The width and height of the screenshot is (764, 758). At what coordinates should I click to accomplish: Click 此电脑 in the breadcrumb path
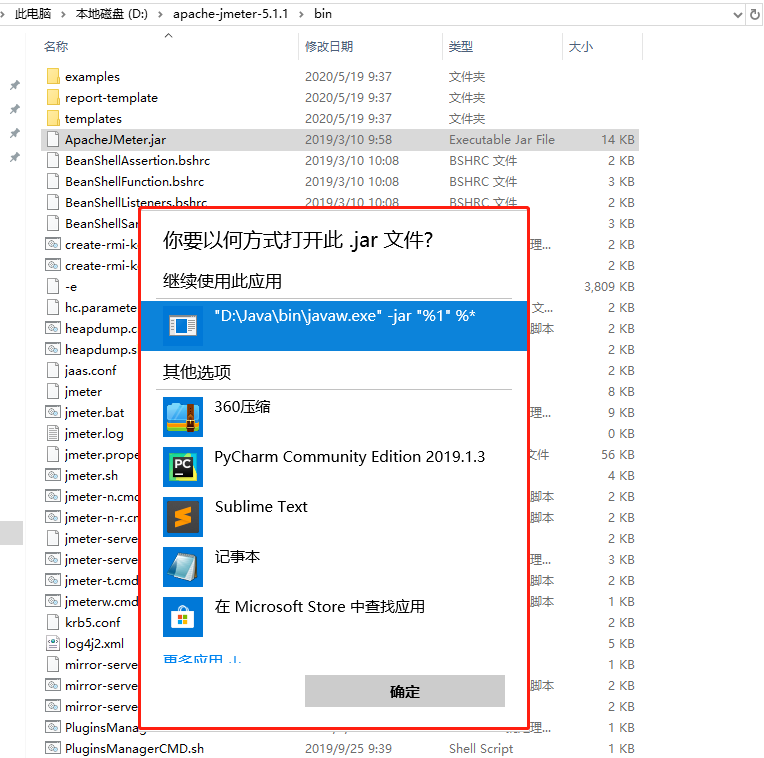[33, 14]
